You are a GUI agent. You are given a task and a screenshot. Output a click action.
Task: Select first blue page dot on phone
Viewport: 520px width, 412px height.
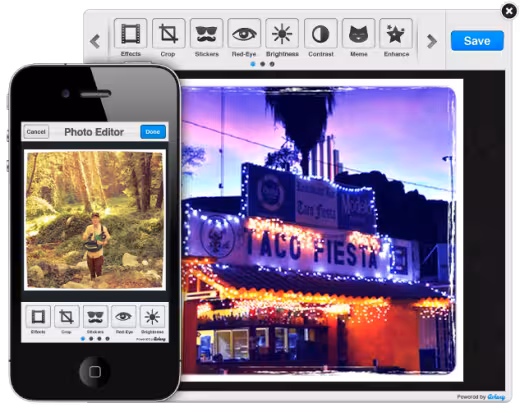point(83,339)
